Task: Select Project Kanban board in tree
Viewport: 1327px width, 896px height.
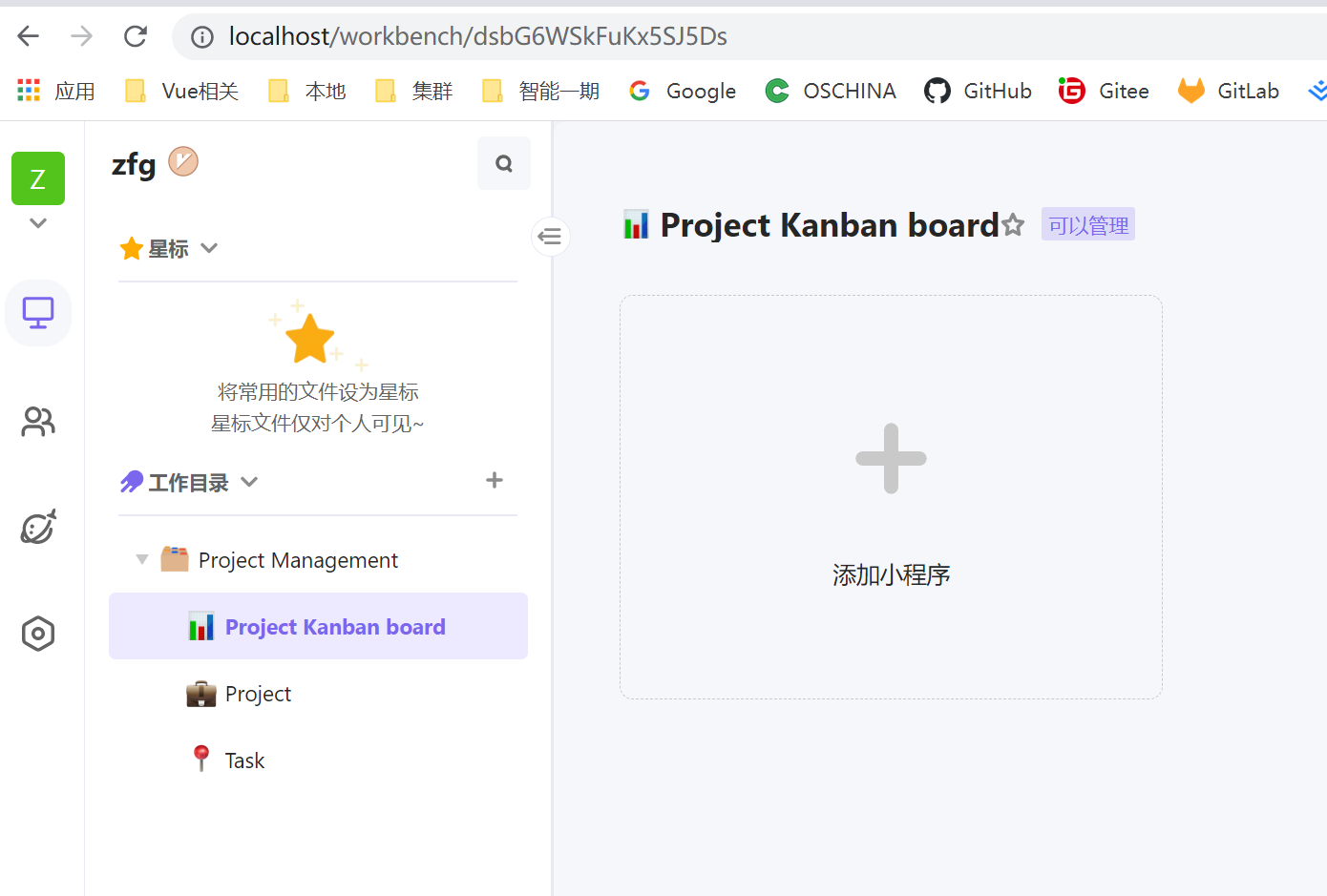Action: [318, 626]
